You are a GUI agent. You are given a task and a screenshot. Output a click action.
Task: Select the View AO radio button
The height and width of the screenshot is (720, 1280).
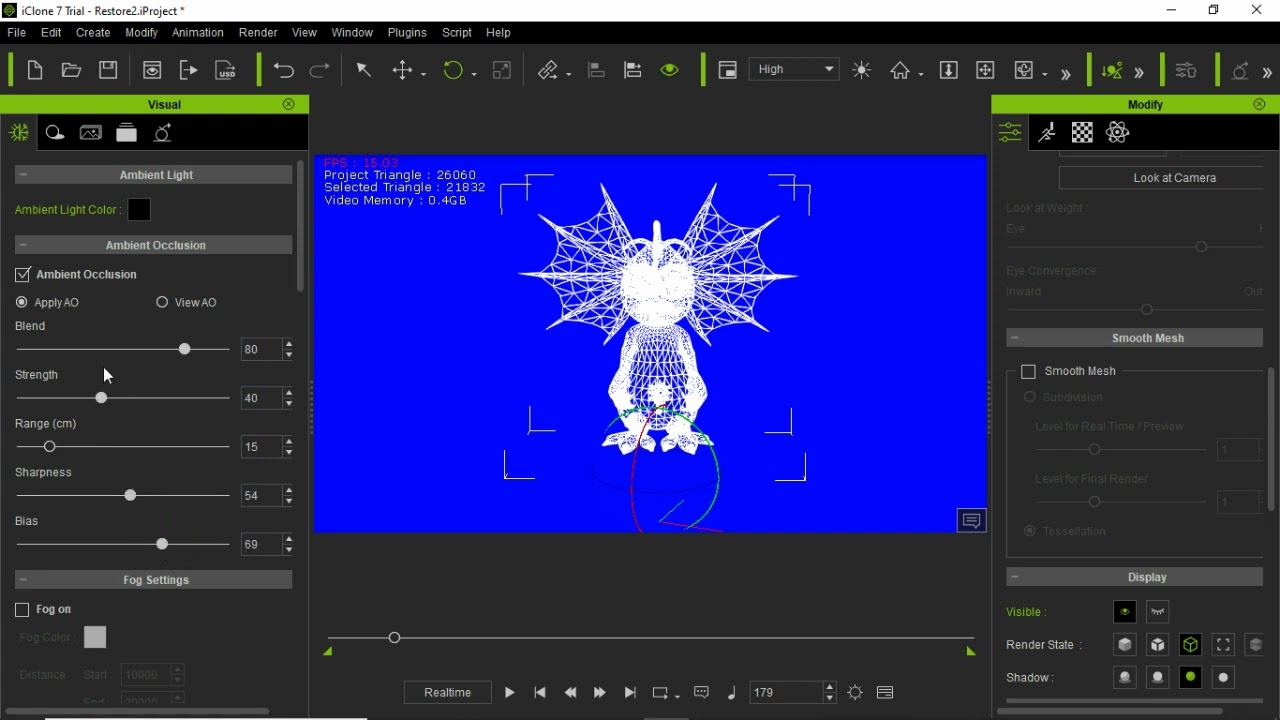coord(162,302)
